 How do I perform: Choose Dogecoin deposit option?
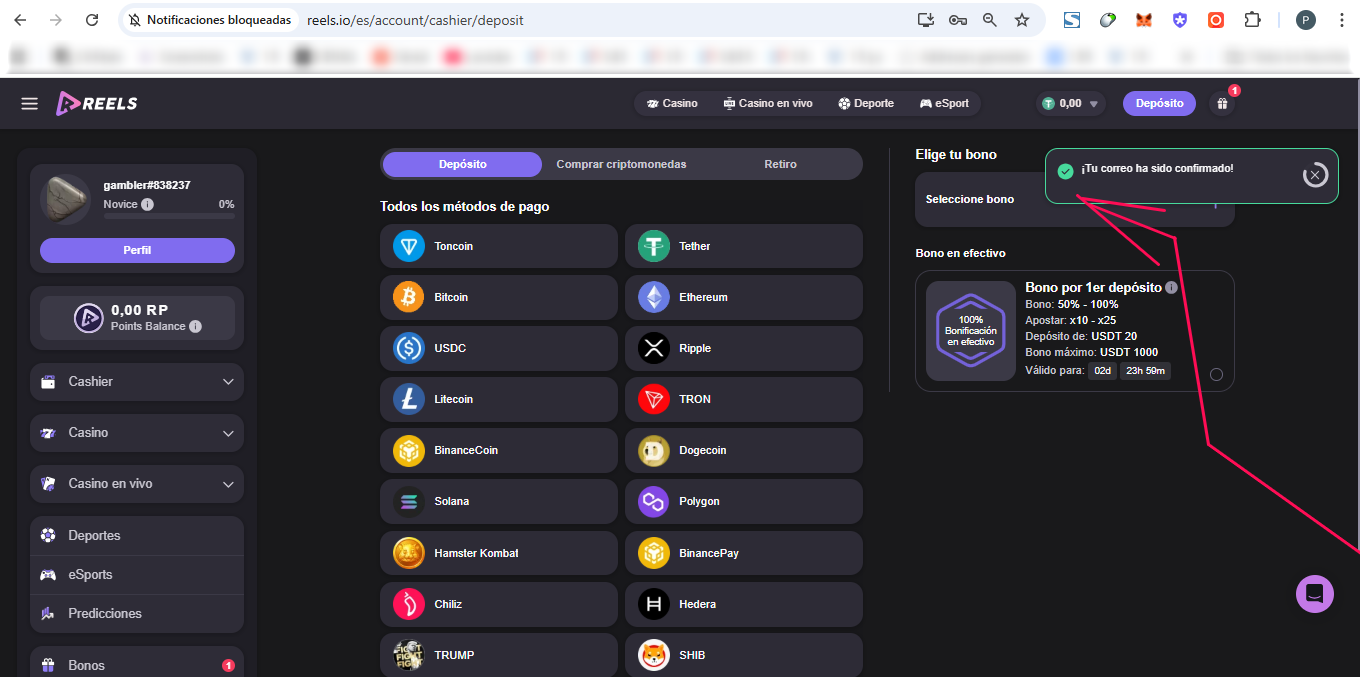click(x=743, y=450)
